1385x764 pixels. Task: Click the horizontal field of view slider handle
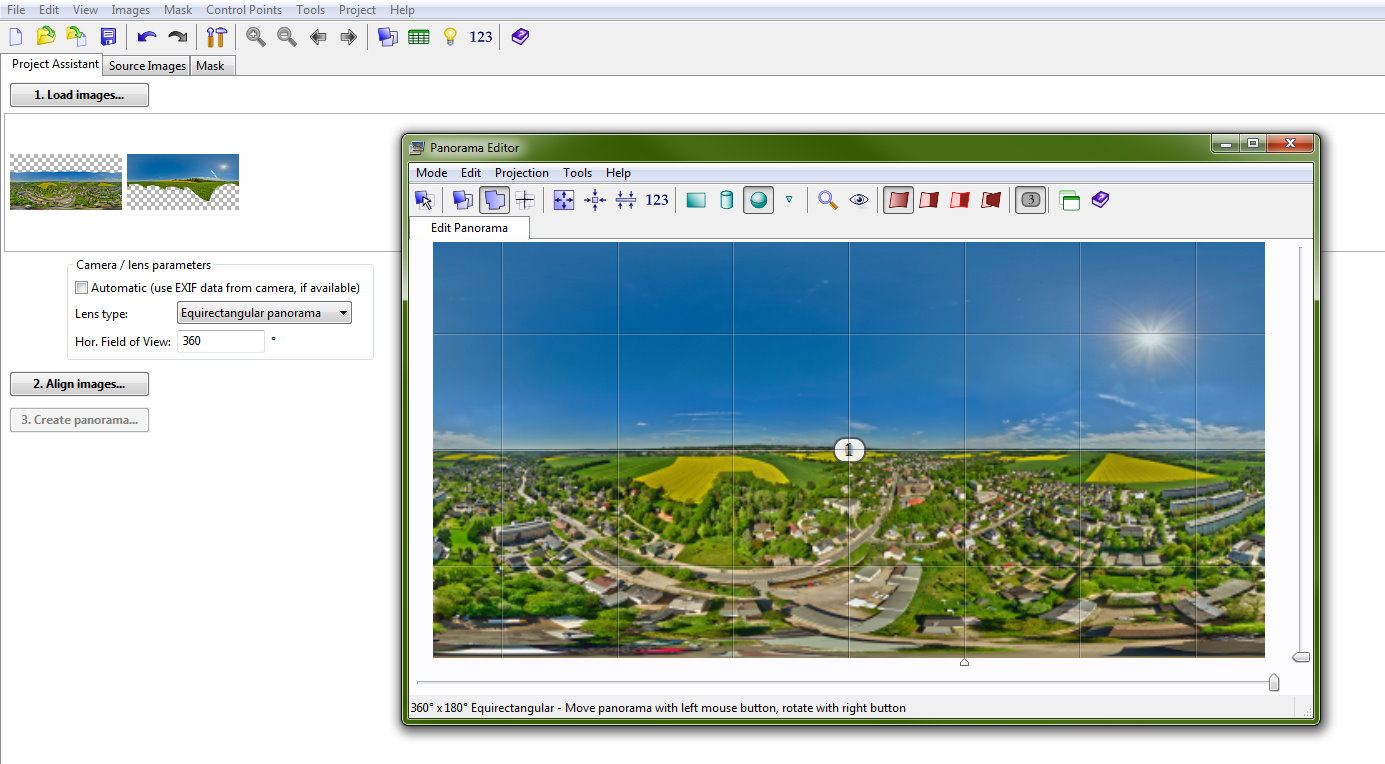pos(1273,683)
